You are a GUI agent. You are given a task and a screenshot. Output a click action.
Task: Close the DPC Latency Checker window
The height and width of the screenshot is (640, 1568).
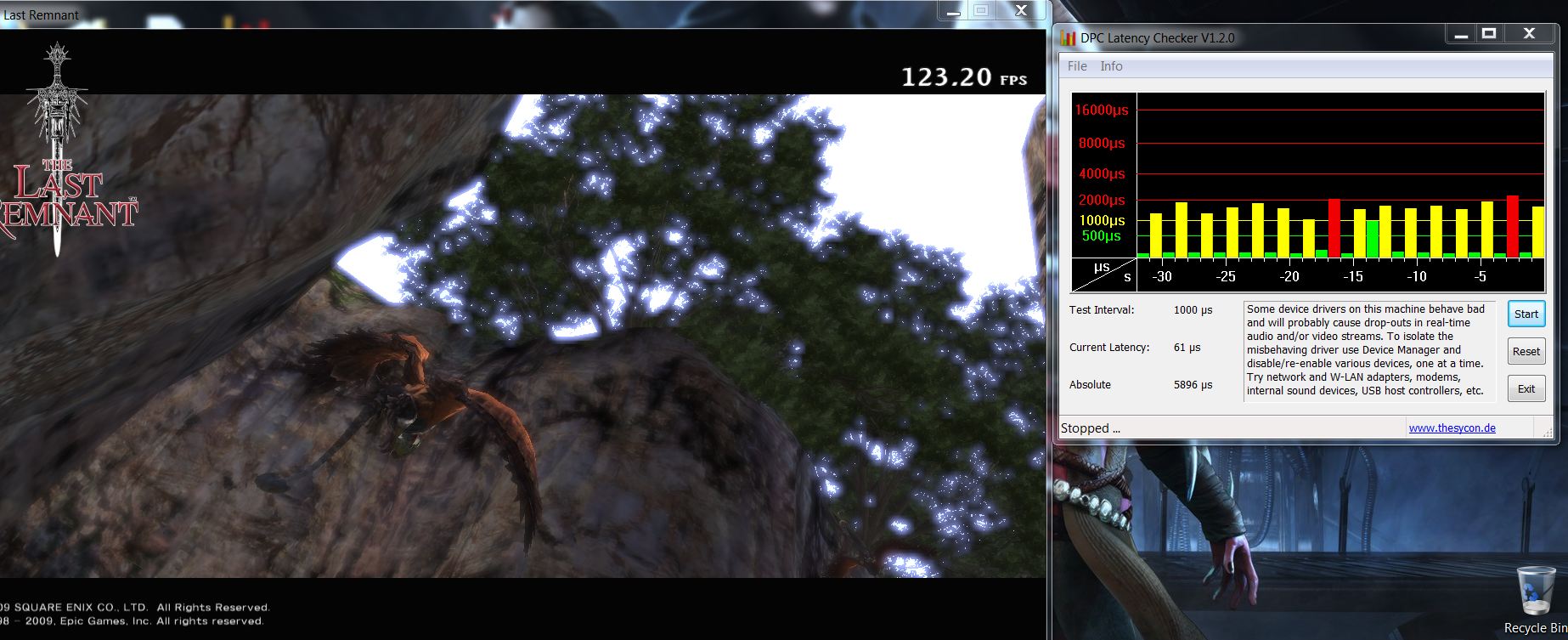coord(1529,34)
